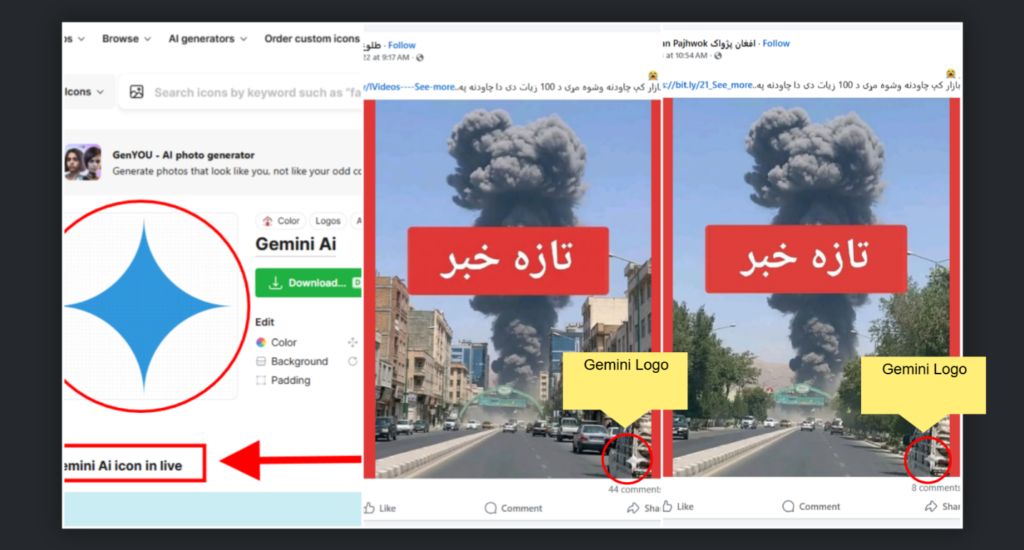Click the Comment icon on the right post
This screenshot has height=550, width=1024.
(x=788, y=507)
